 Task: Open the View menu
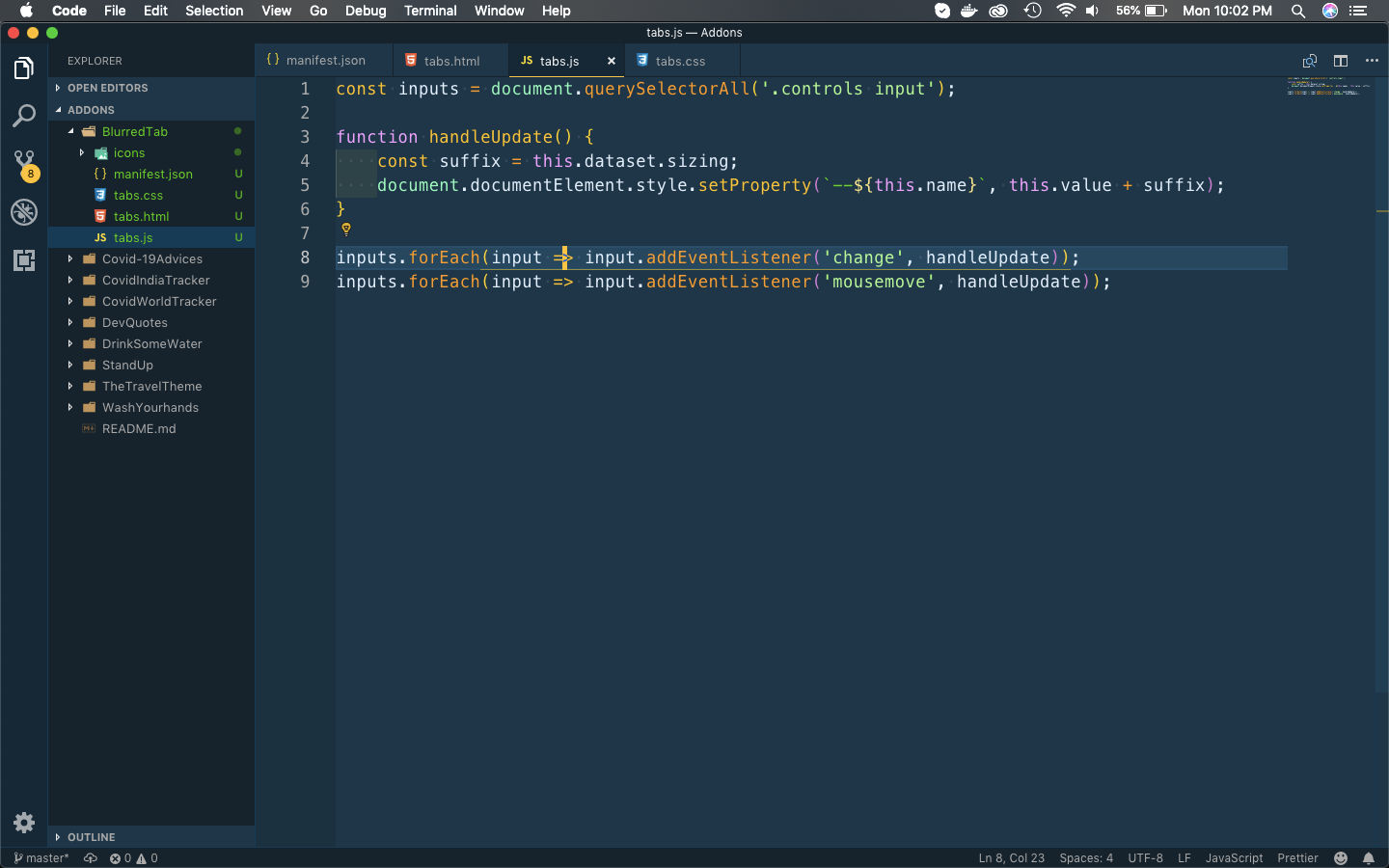276,11
